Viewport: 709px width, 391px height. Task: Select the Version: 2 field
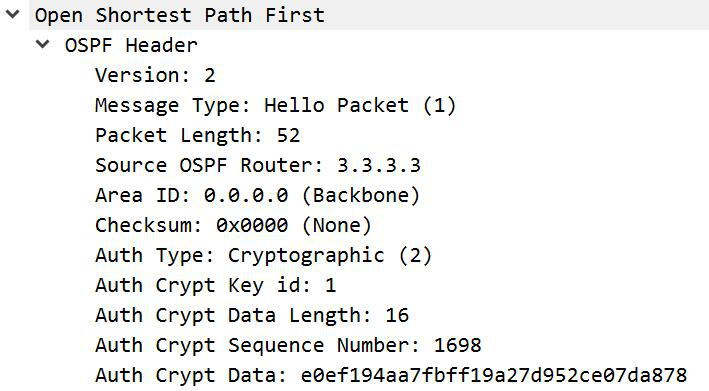(x=155, y=75)
